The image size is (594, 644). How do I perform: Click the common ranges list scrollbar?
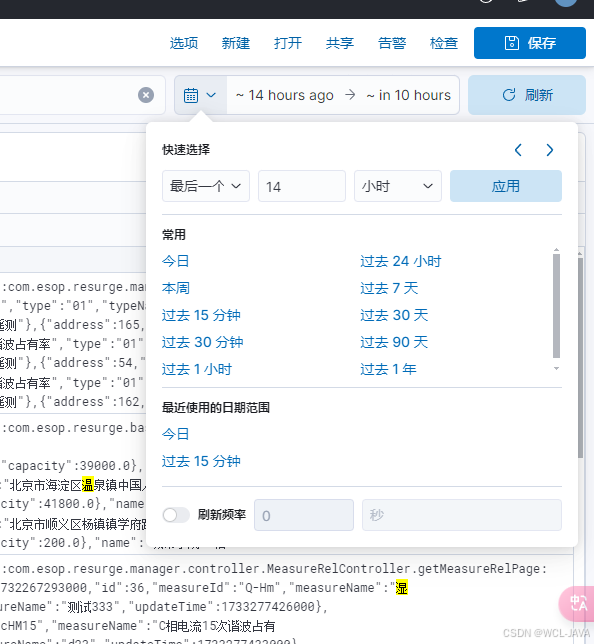(556, 306)
